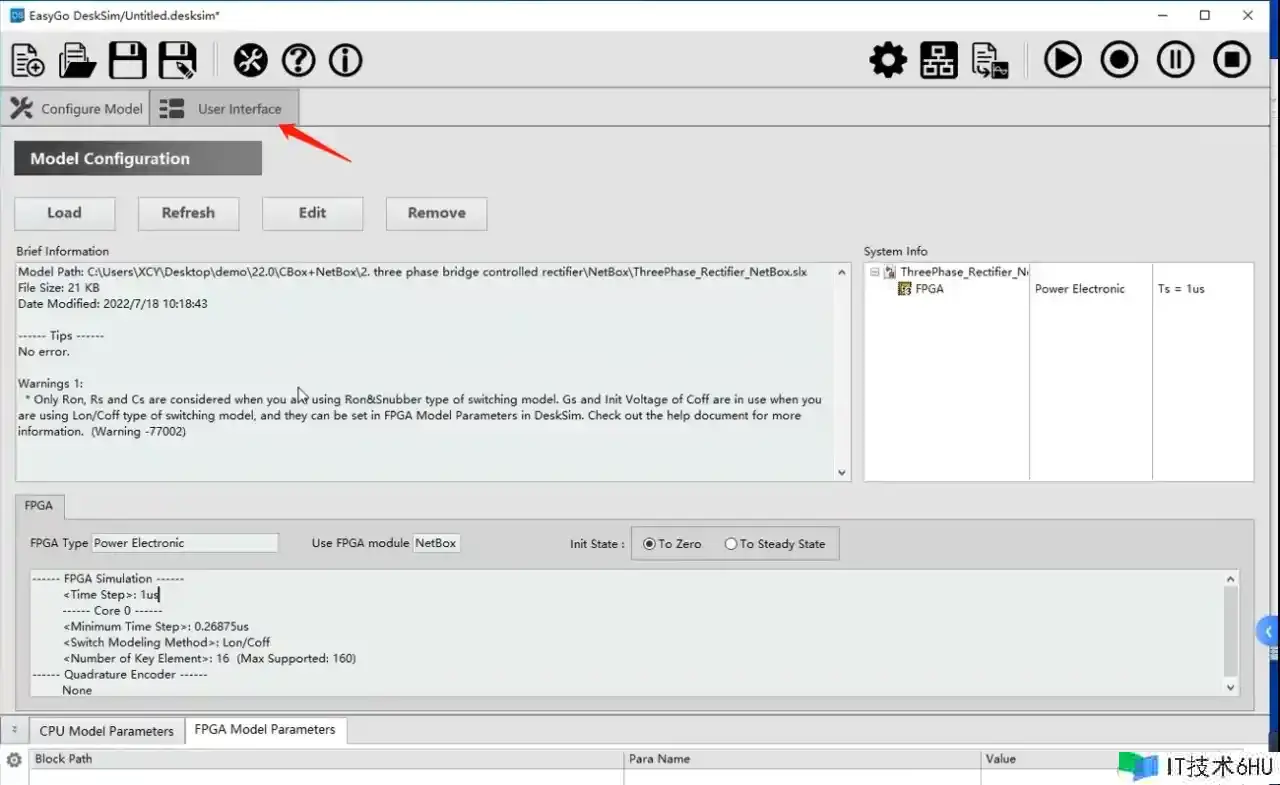Open the script document icon

pos(990,61)
